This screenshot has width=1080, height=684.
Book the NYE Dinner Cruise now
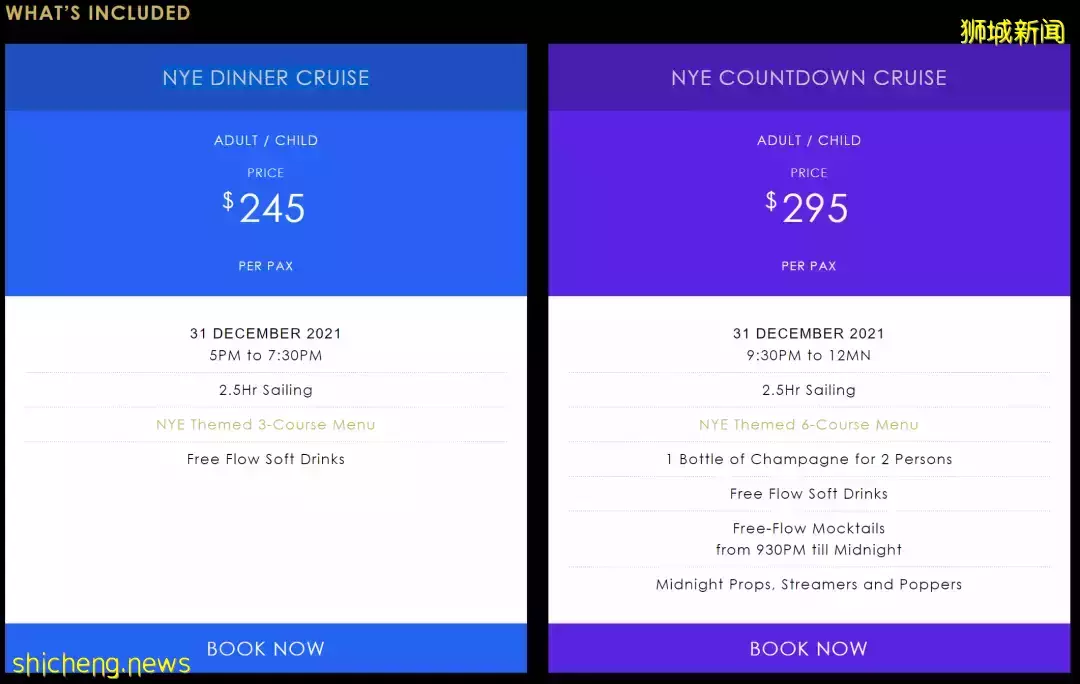coord(265,648)
